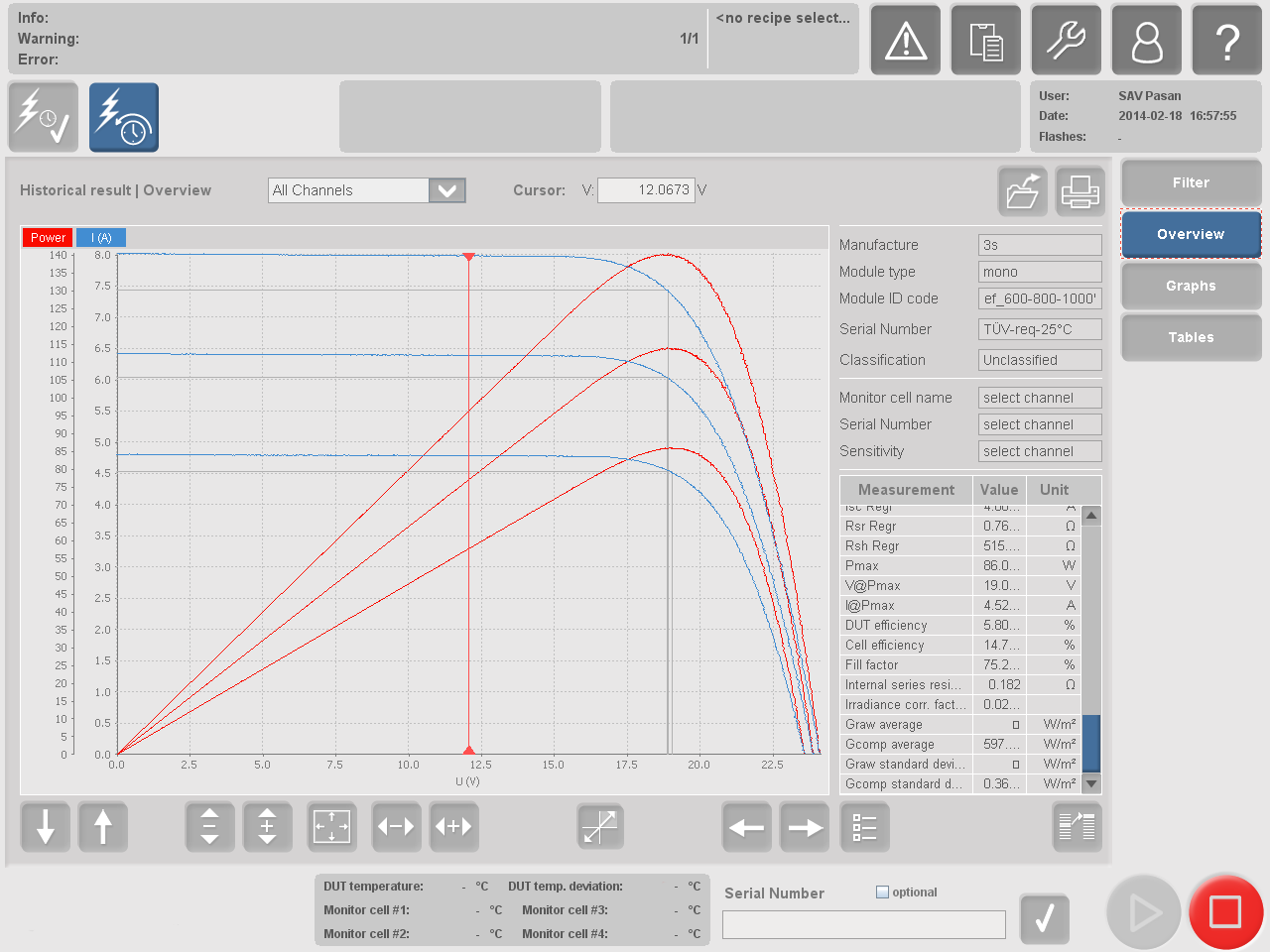This screenshot has height=952, width=1270.
Task: Click the All Channels combo box text
Action: pos(348,190)
